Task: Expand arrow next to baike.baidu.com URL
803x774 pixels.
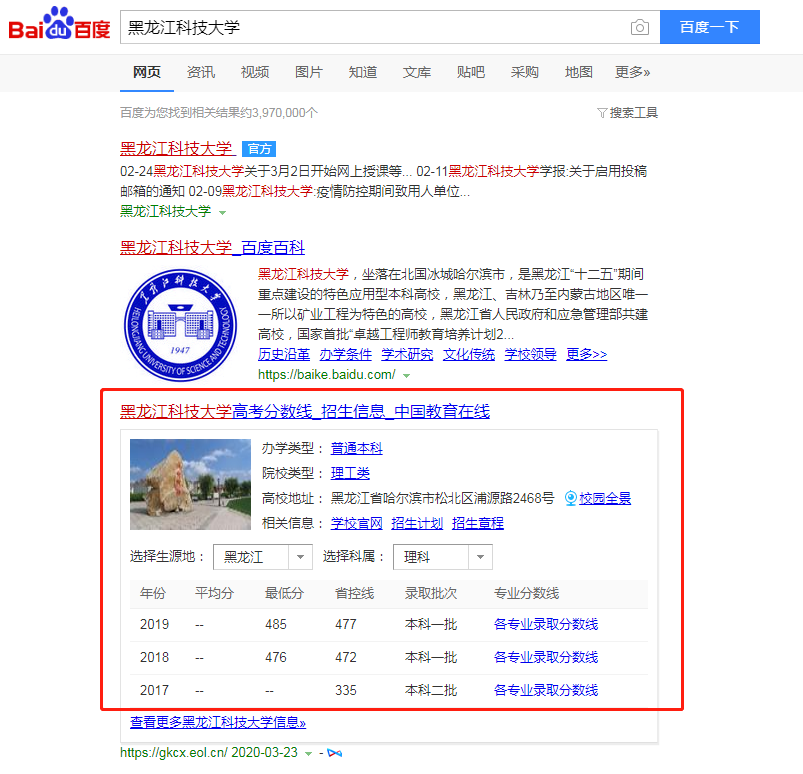Action: click(407, 375)
